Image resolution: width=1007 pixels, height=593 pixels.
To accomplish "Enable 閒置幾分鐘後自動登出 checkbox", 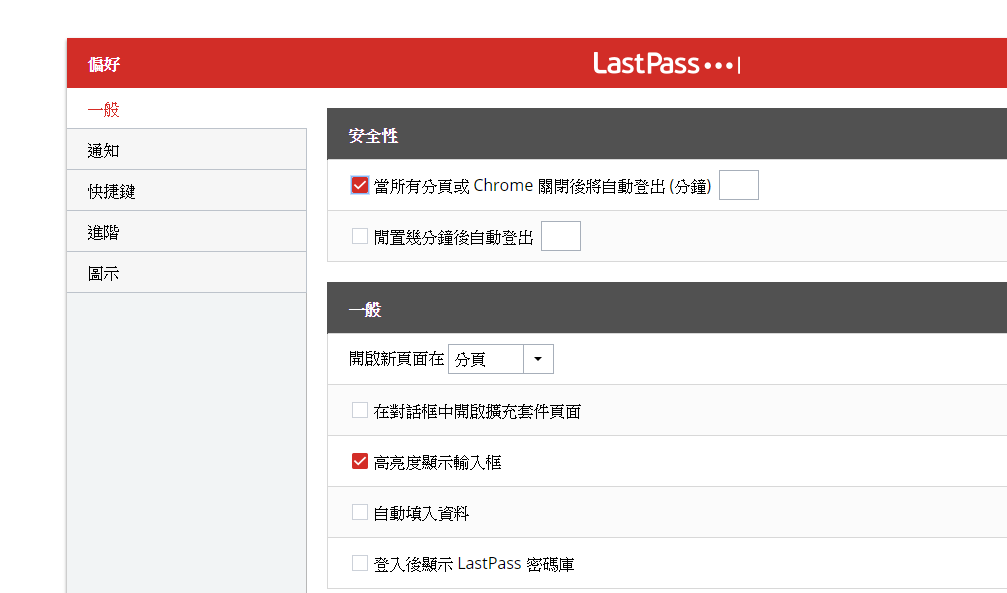I will pyautogui.click(x=360, y=236).
